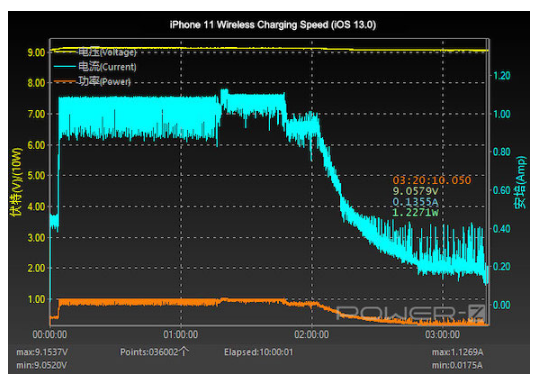
Task: Click the 7.00 voltage axis label
Action: (36, 114)
